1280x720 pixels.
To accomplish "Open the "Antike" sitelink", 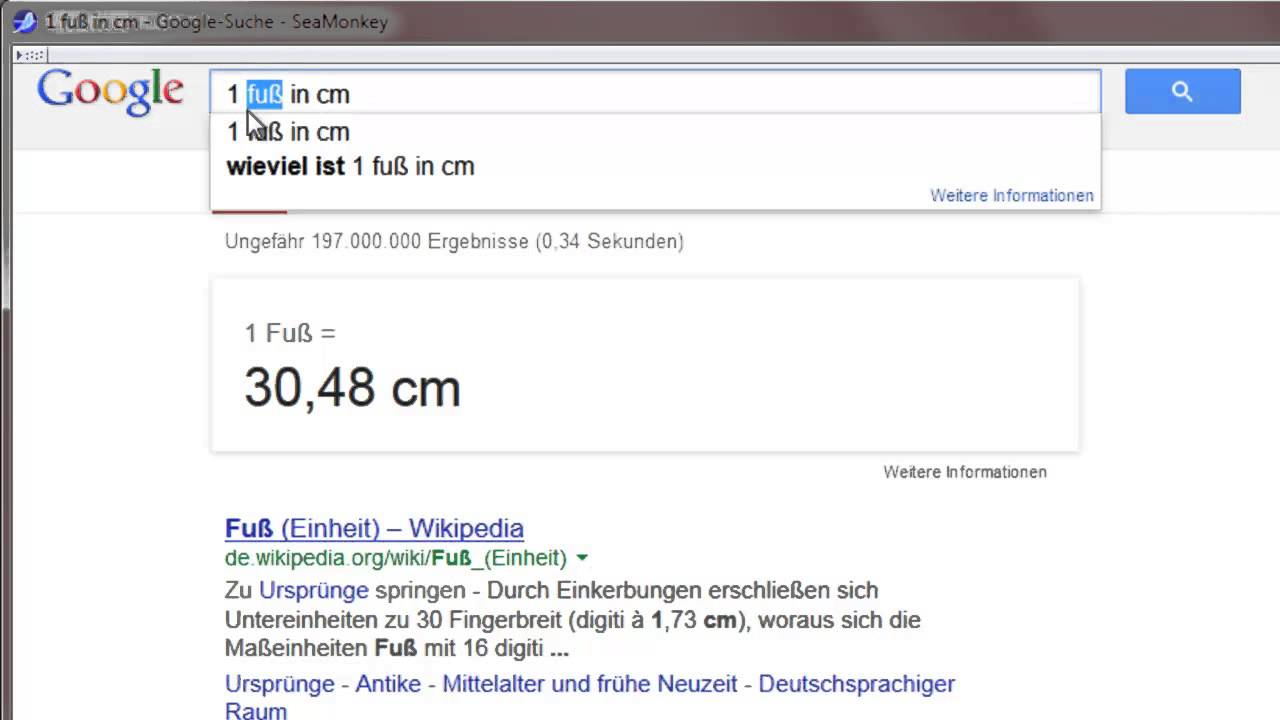I will (386, 684).
